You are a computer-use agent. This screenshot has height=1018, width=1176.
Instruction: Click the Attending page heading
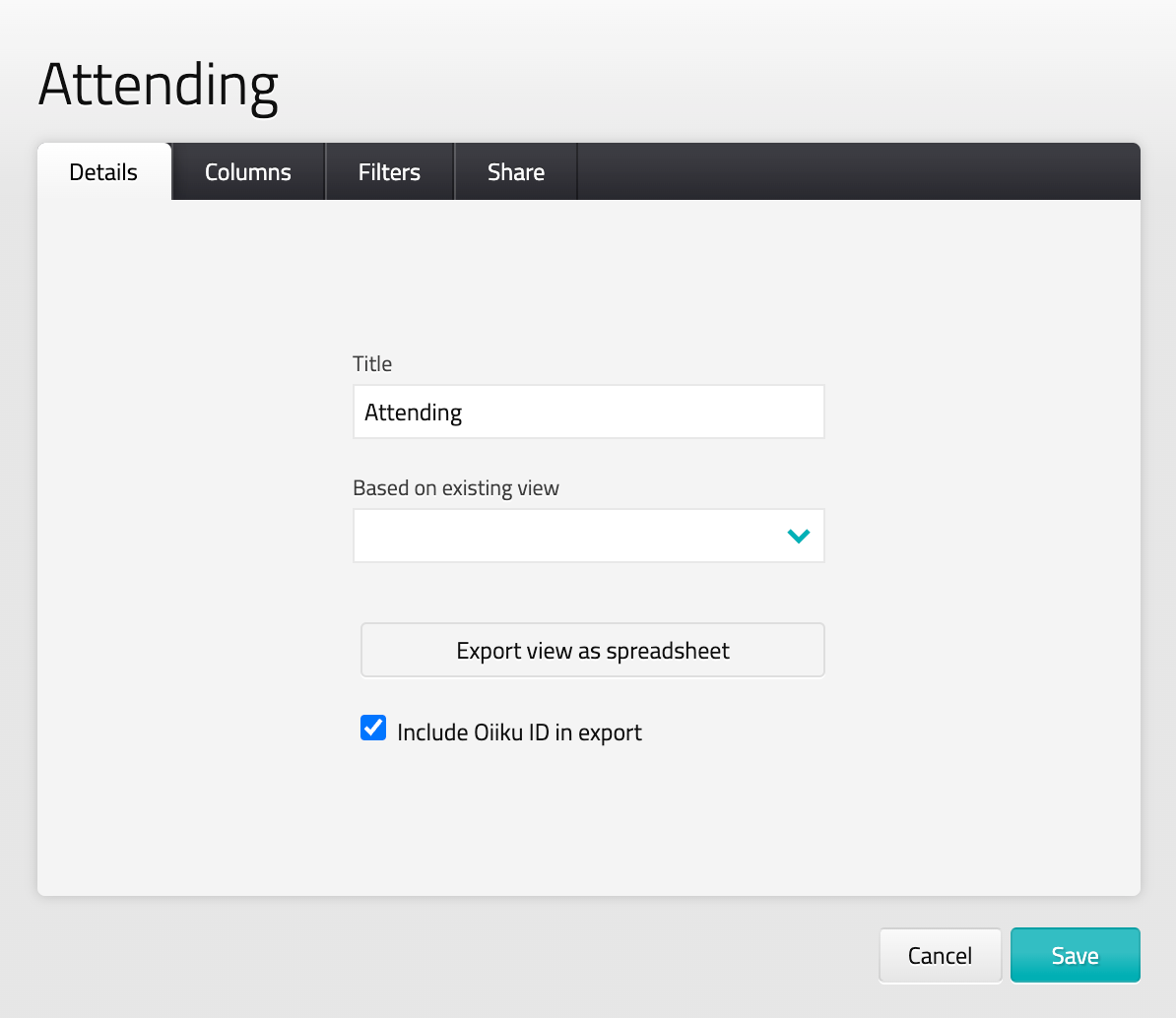[x=159, y=85]
